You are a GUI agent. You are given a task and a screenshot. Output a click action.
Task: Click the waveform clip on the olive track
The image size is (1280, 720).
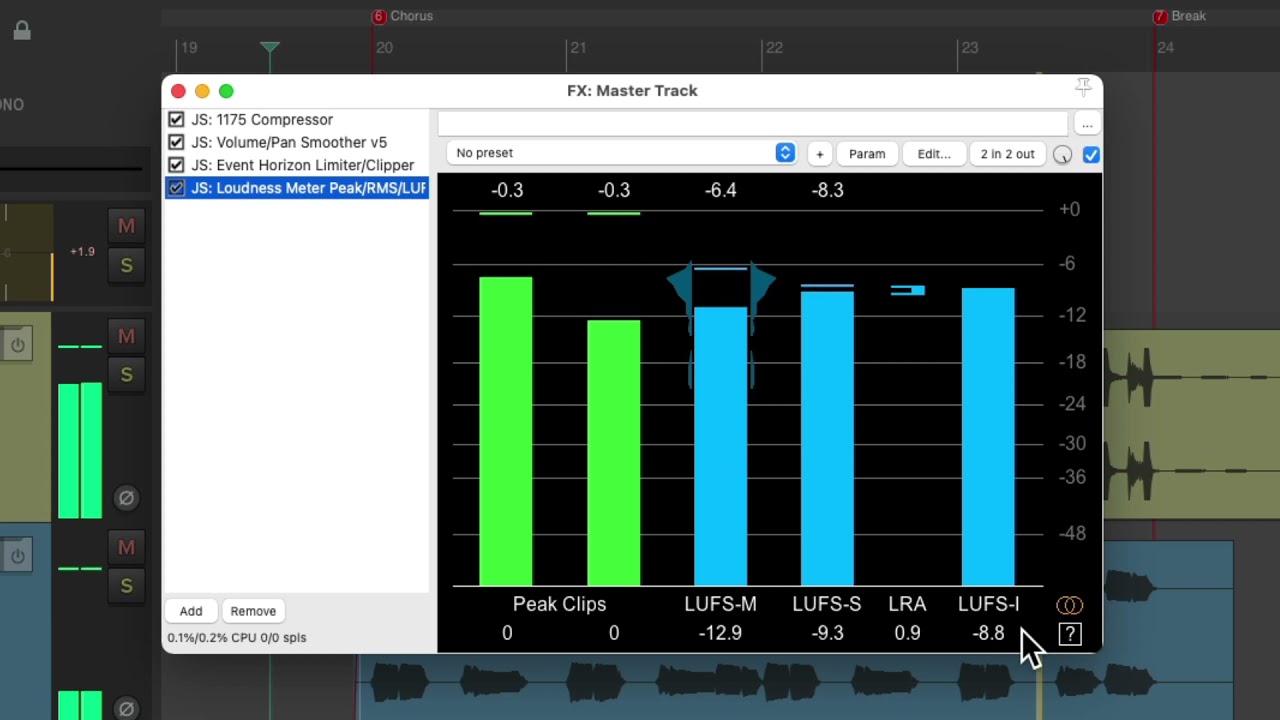pos(1191,426)
